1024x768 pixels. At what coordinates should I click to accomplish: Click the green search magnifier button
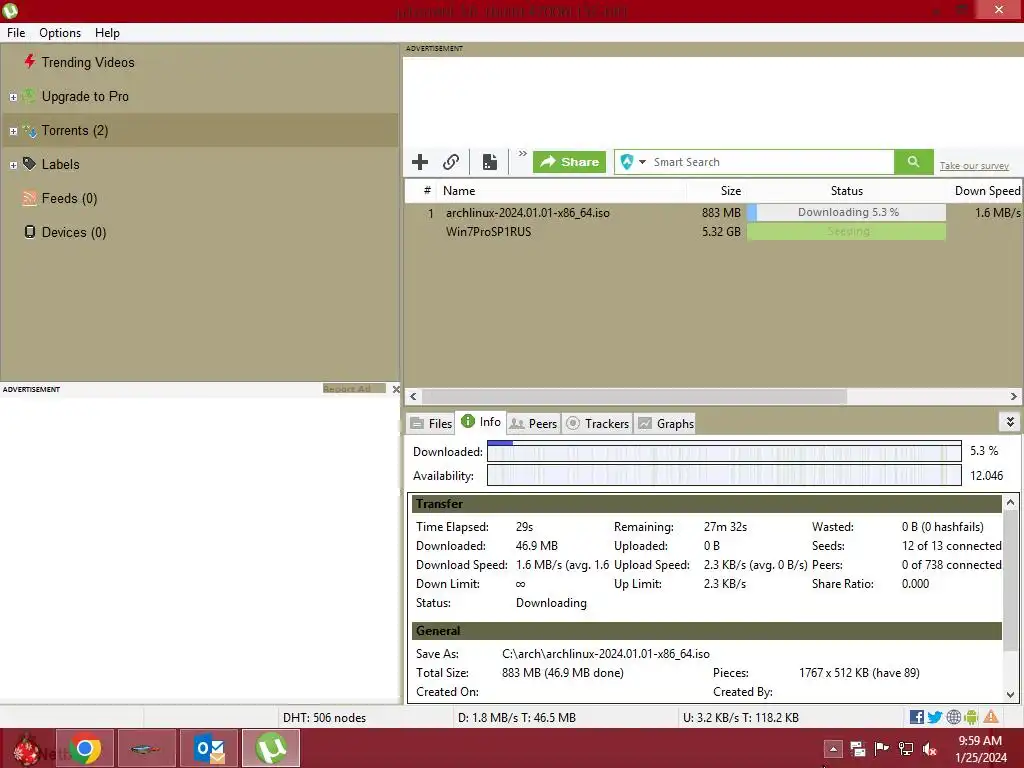[914, 162]
